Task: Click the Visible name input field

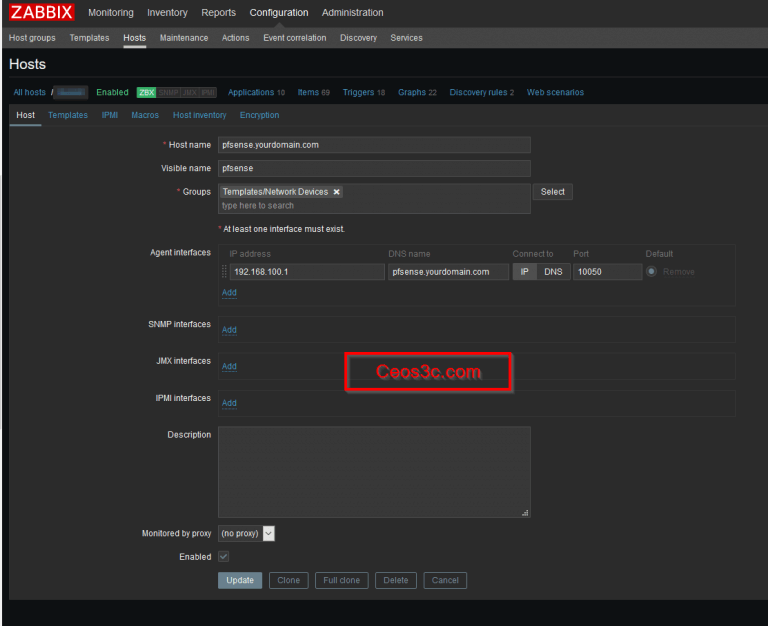Action: tap(374, 169)
